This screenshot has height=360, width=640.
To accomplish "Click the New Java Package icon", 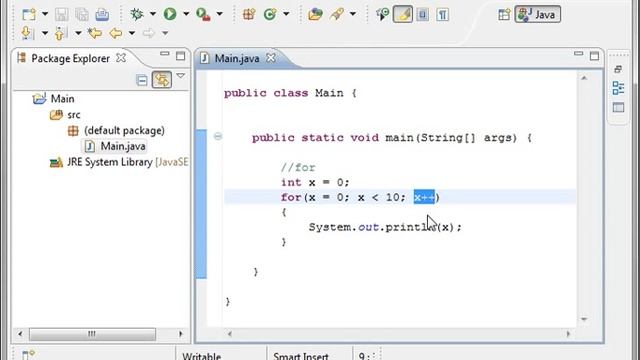I will 249,15.
